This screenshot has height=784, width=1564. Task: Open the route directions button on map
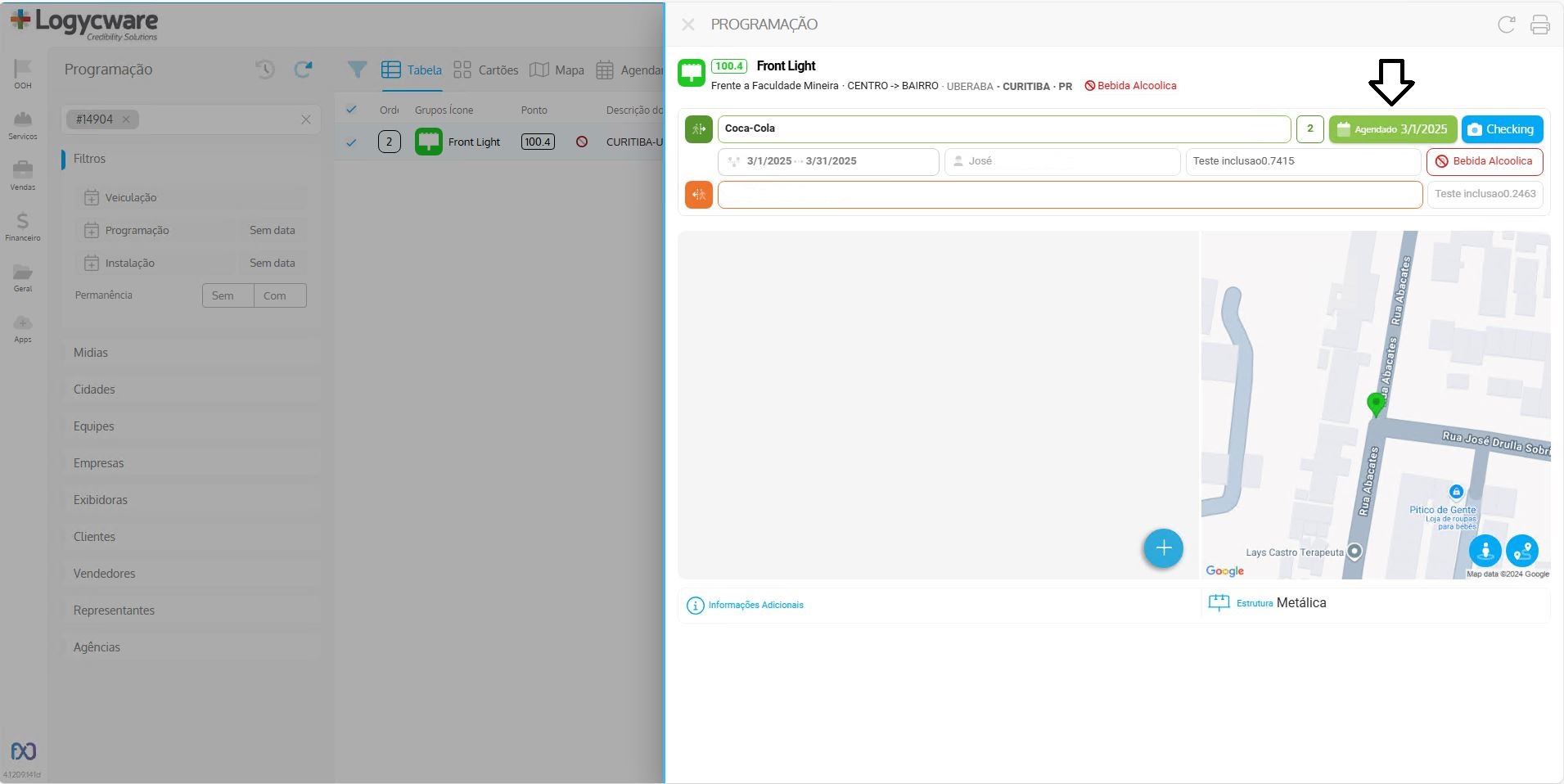[x=1522, y=551]
